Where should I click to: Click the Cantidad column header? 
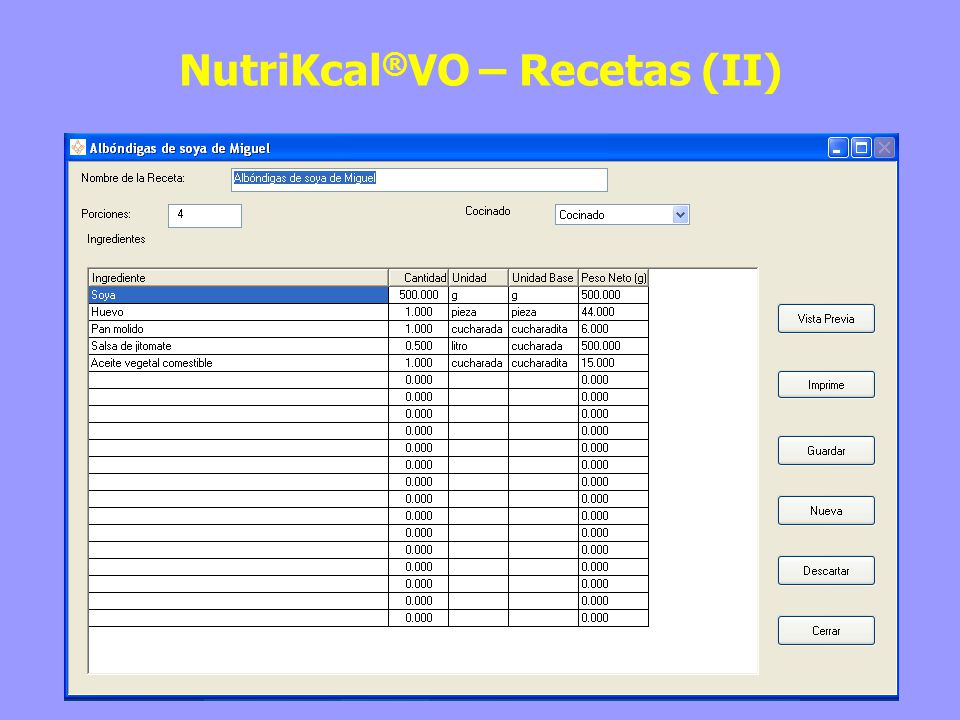click(419, 278)
